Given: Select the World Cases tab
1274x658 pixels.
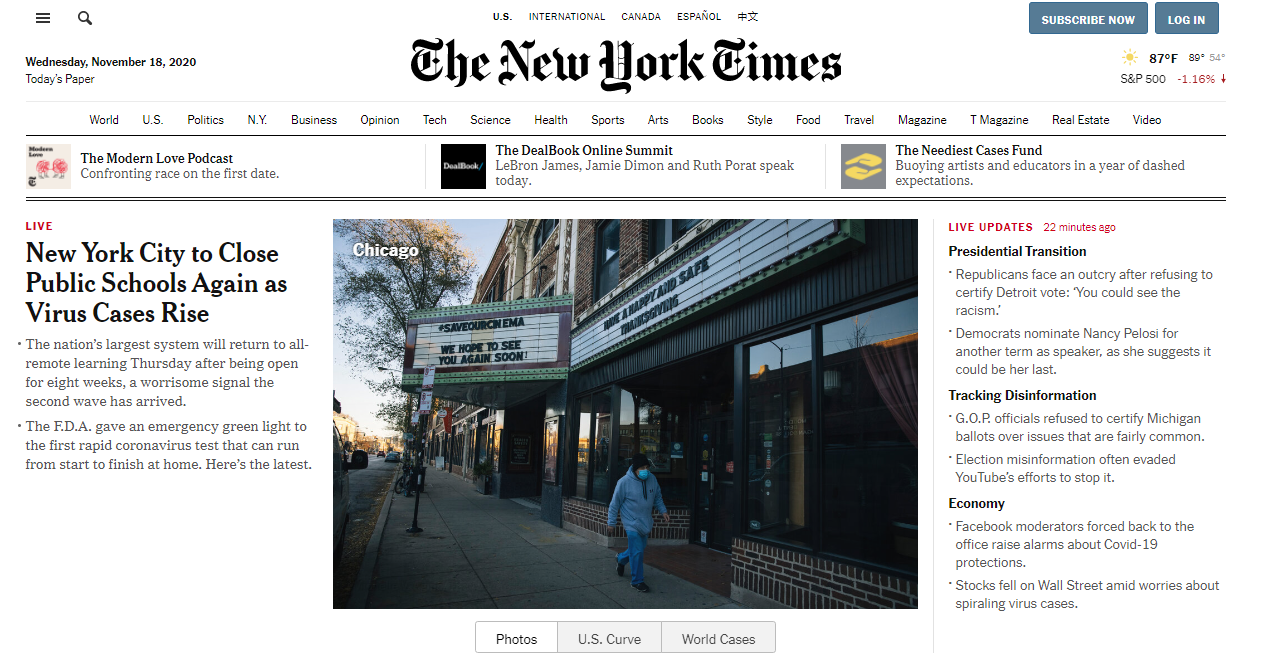Looking at the screenshot, I should click(718, 638).
